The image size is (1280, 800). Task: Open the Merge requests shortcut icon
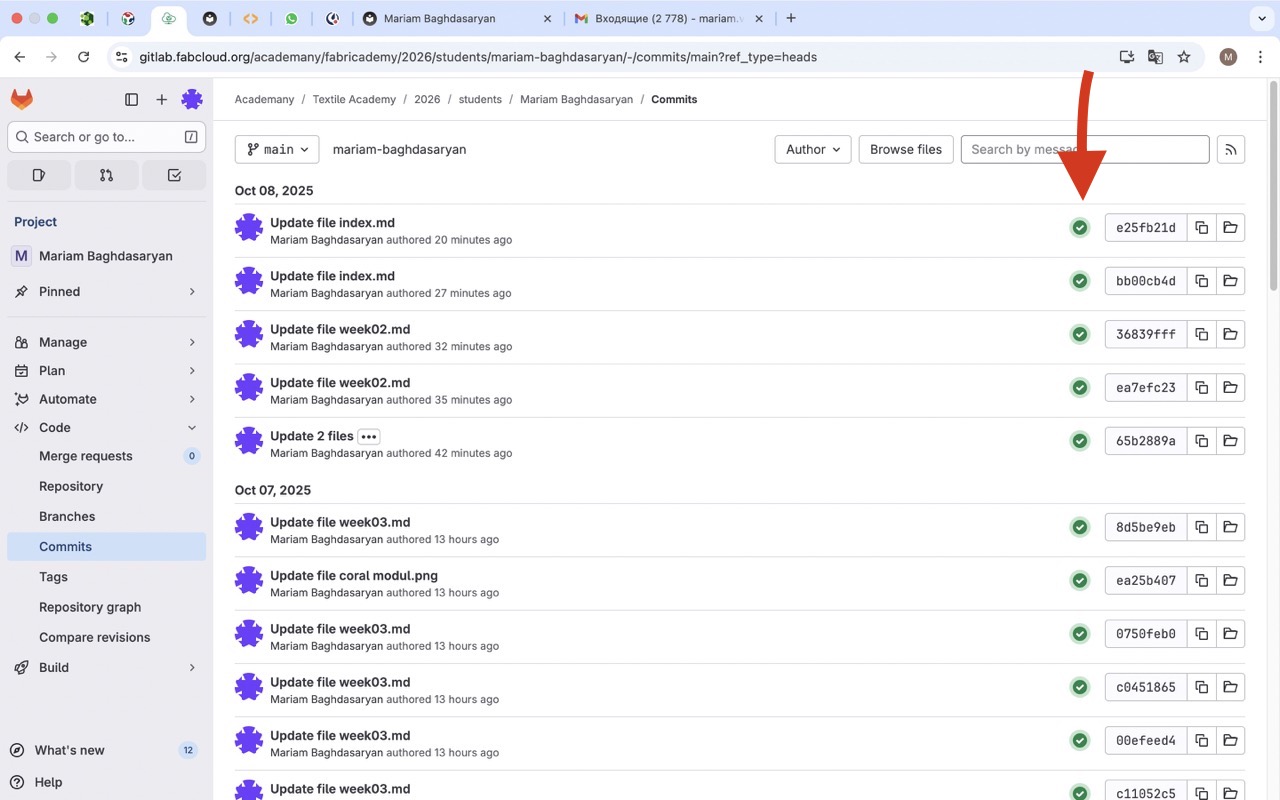[106, 175]
